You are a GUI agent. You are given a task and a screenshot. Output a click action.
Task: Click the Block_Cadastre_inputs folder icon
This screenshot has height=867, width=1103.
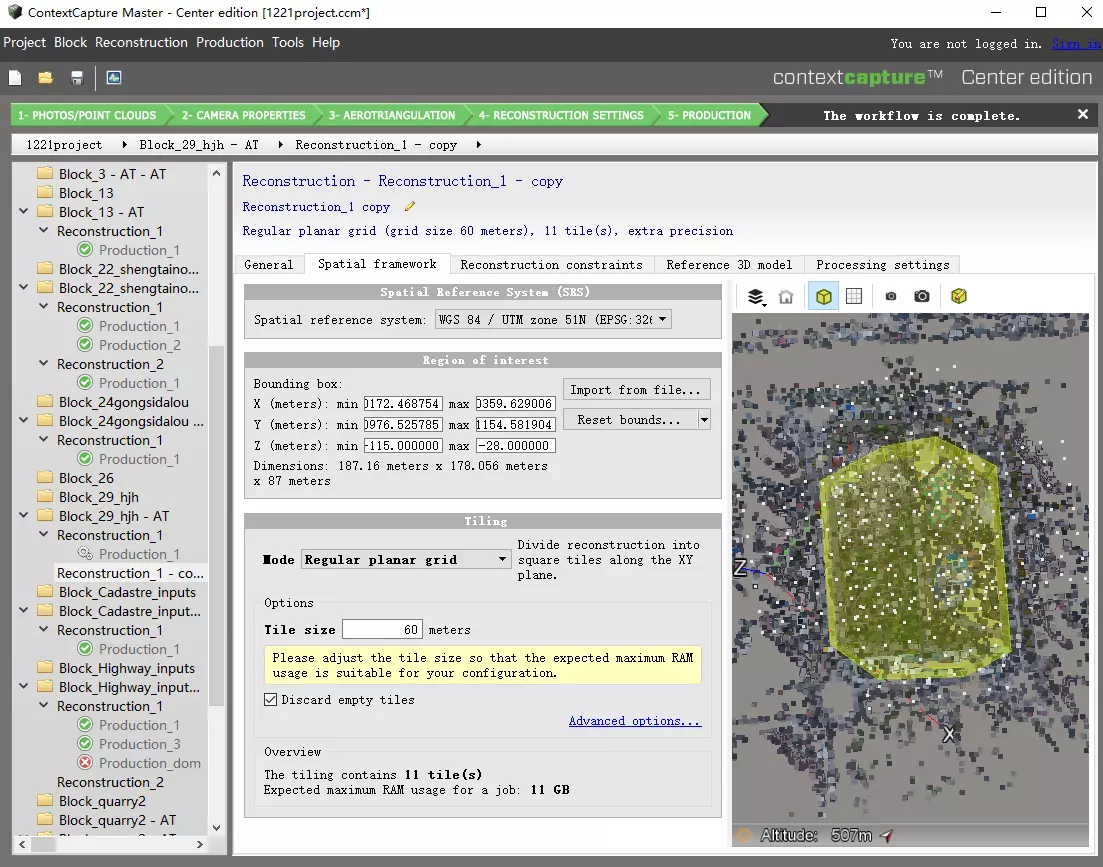[45, 592]
